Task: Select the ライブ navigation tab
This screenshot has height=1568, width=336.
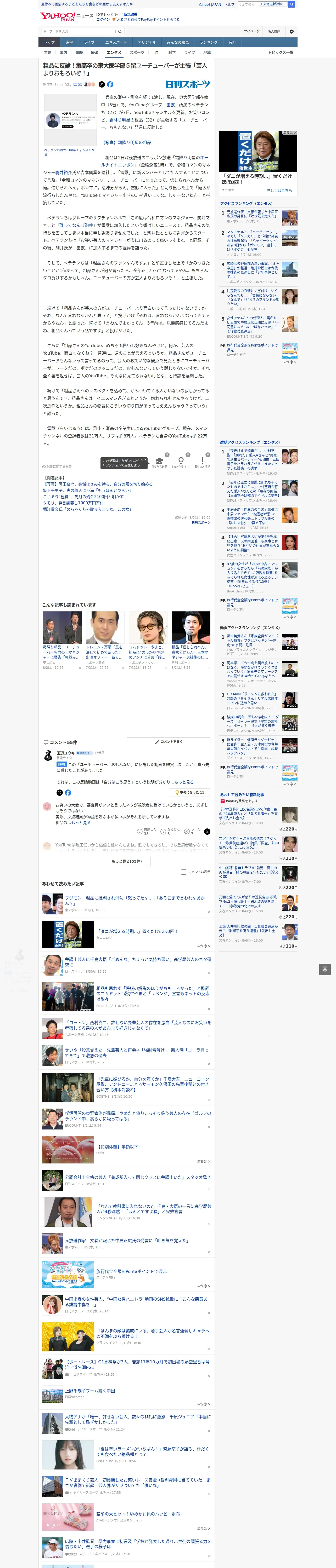Action: tap(89, 43)
